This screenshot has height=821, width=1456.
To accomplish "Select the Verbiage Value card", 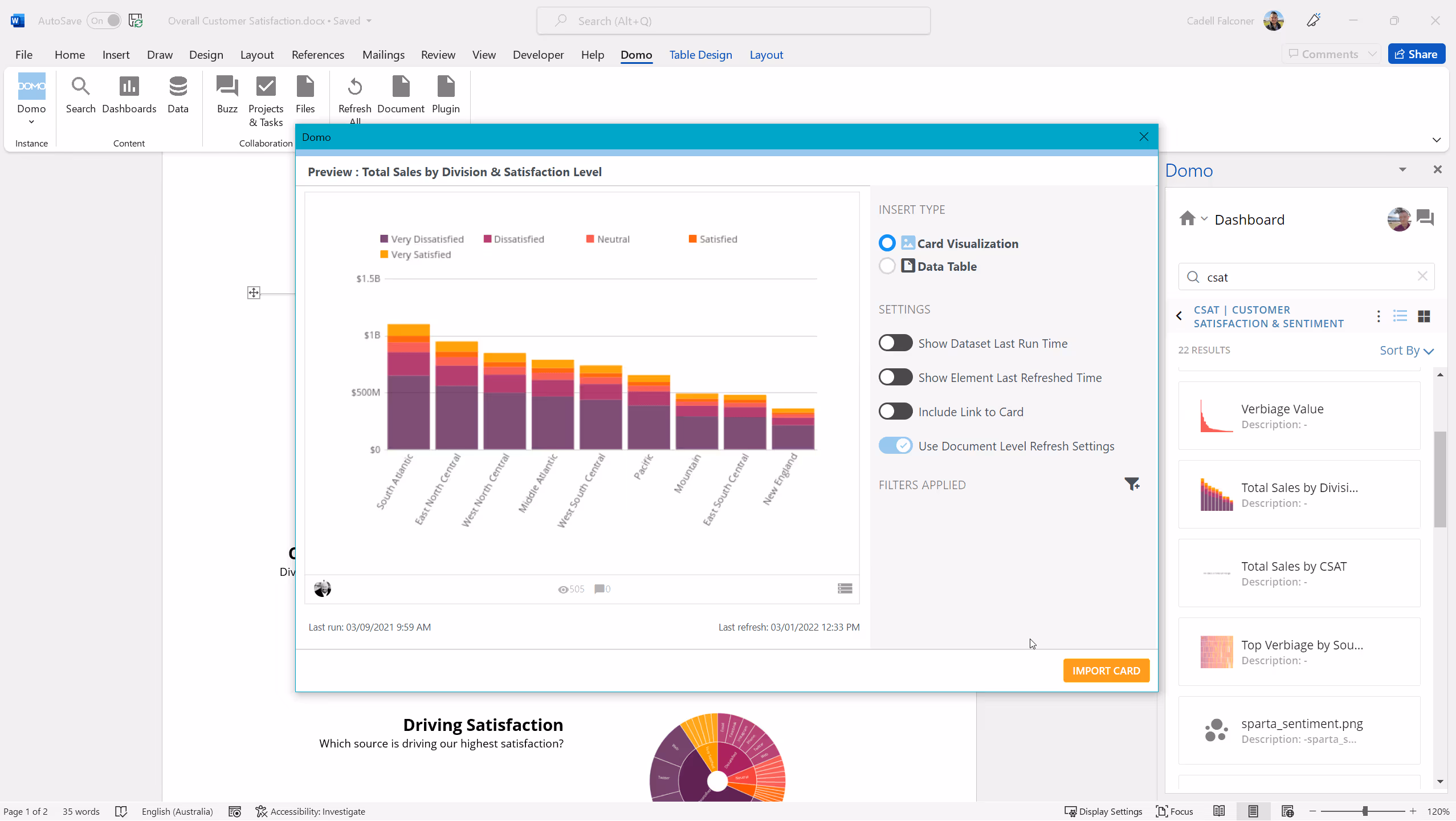I will click(x=1299, y=416).
